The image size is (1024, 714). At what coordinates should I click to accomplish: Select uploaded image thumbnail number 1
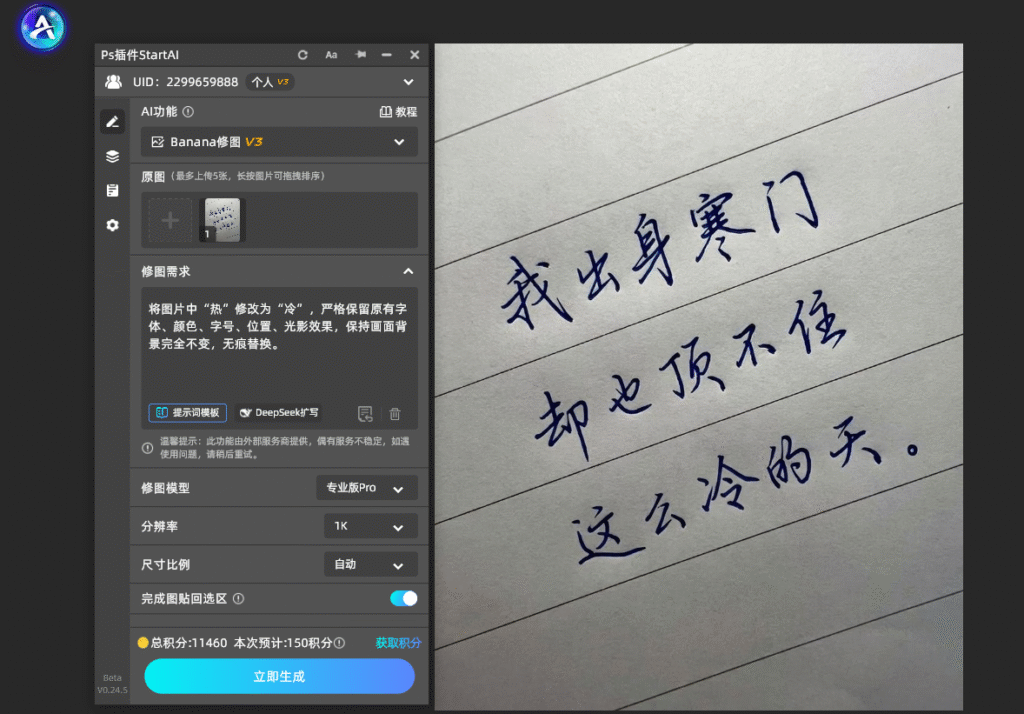point(222,220)
